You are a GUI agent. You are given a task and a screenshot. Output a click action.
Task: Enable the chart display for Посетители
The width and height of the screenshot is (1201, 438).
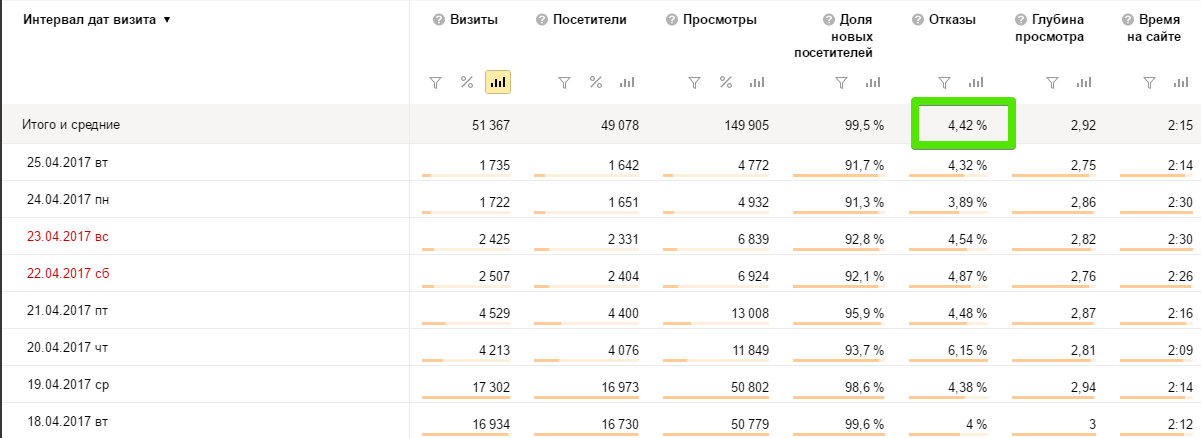(x=627, y=82)
